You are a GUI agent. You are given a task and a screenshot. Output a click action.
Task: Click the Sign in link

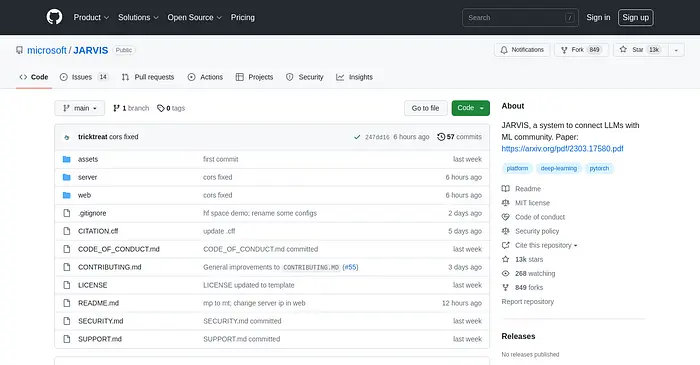tap(598, 17)
